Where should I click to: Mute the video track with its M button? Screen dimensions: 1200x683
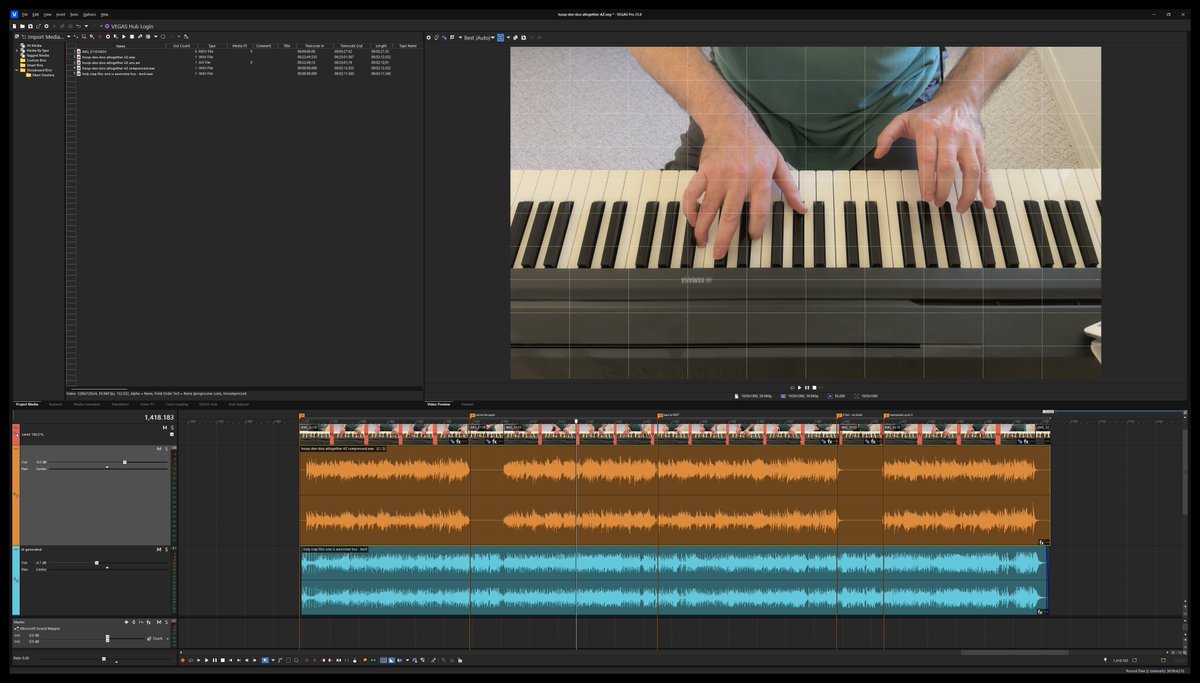point(165,427)
